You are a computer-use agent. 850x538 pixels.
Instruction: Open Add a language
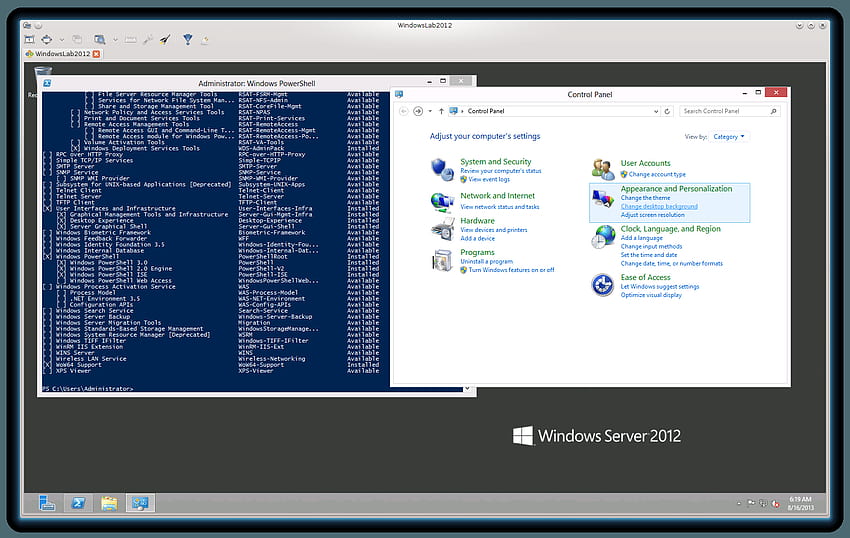point(642,238)
